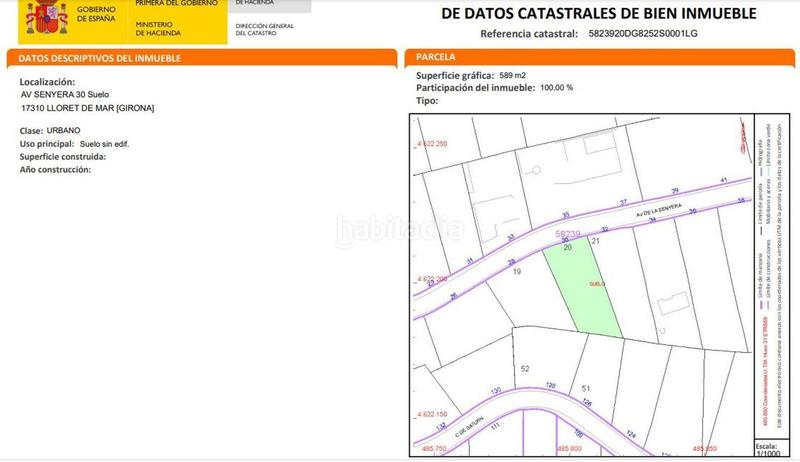
Task: Select parcel number 52 on the map
Action: pos(524,369)
